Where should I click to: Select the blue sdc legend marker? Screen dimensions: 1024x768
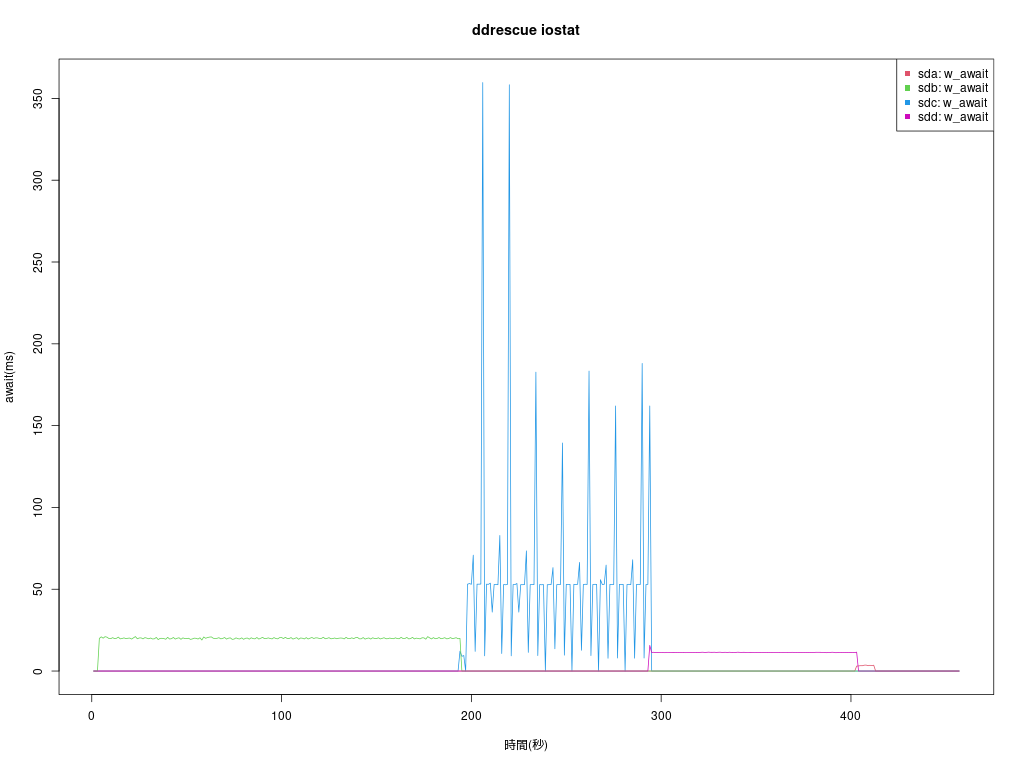[908, 103]
